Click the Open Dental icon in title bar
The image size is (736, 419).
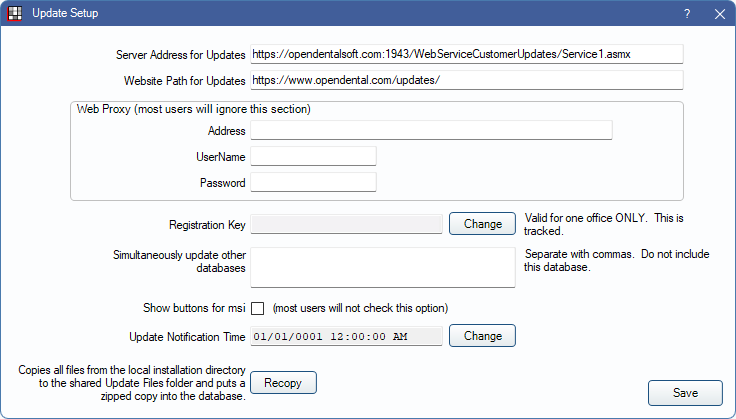[x=14, y=14]
